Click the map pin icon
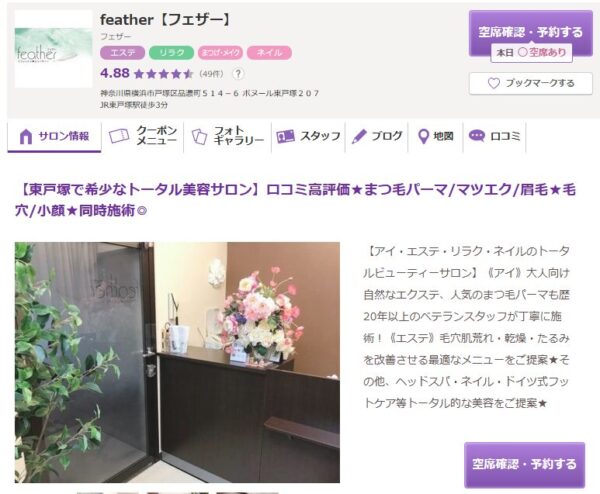 tap(423, 137)
